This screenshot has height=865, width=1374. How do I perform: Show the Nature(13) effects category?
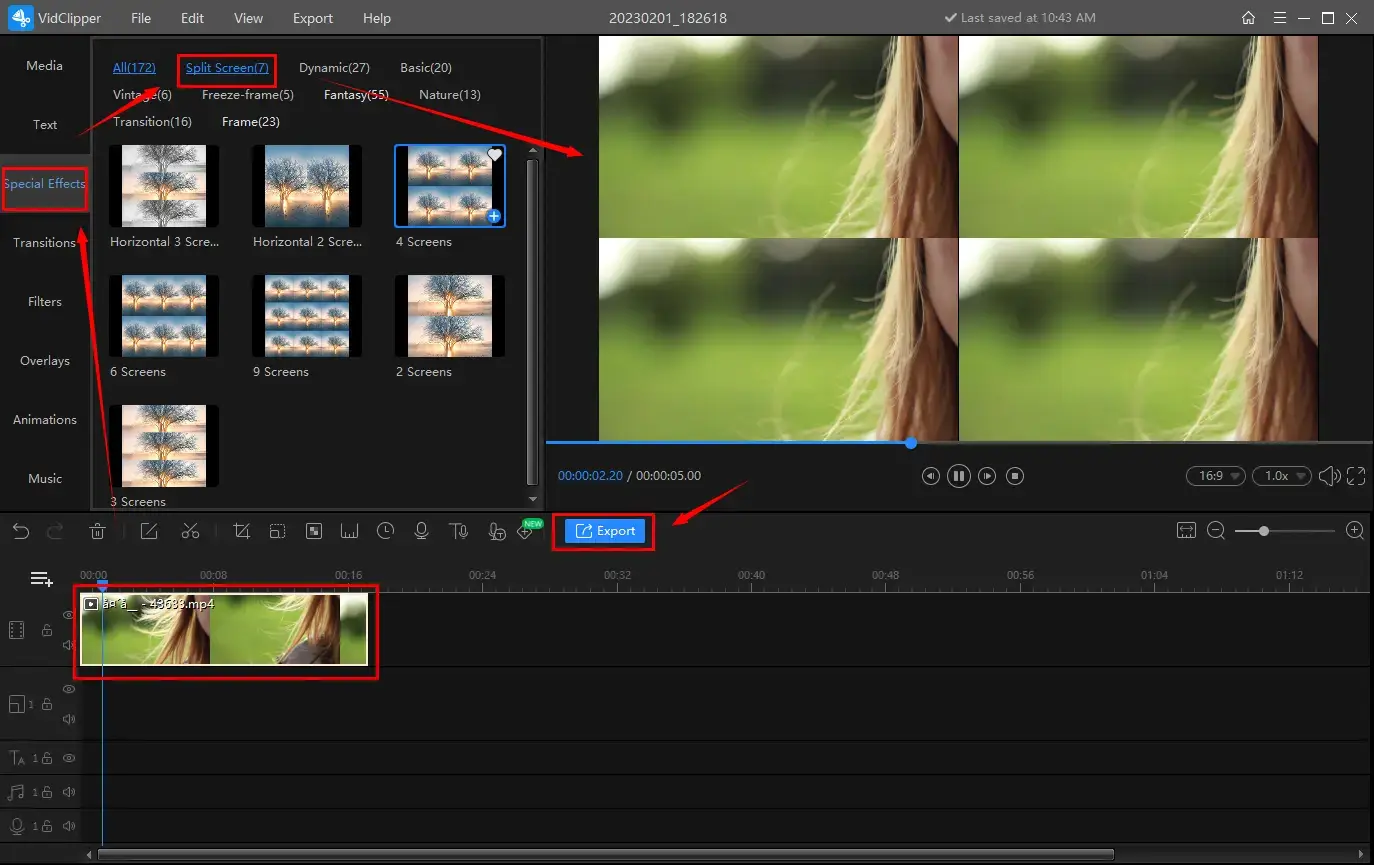450,95
